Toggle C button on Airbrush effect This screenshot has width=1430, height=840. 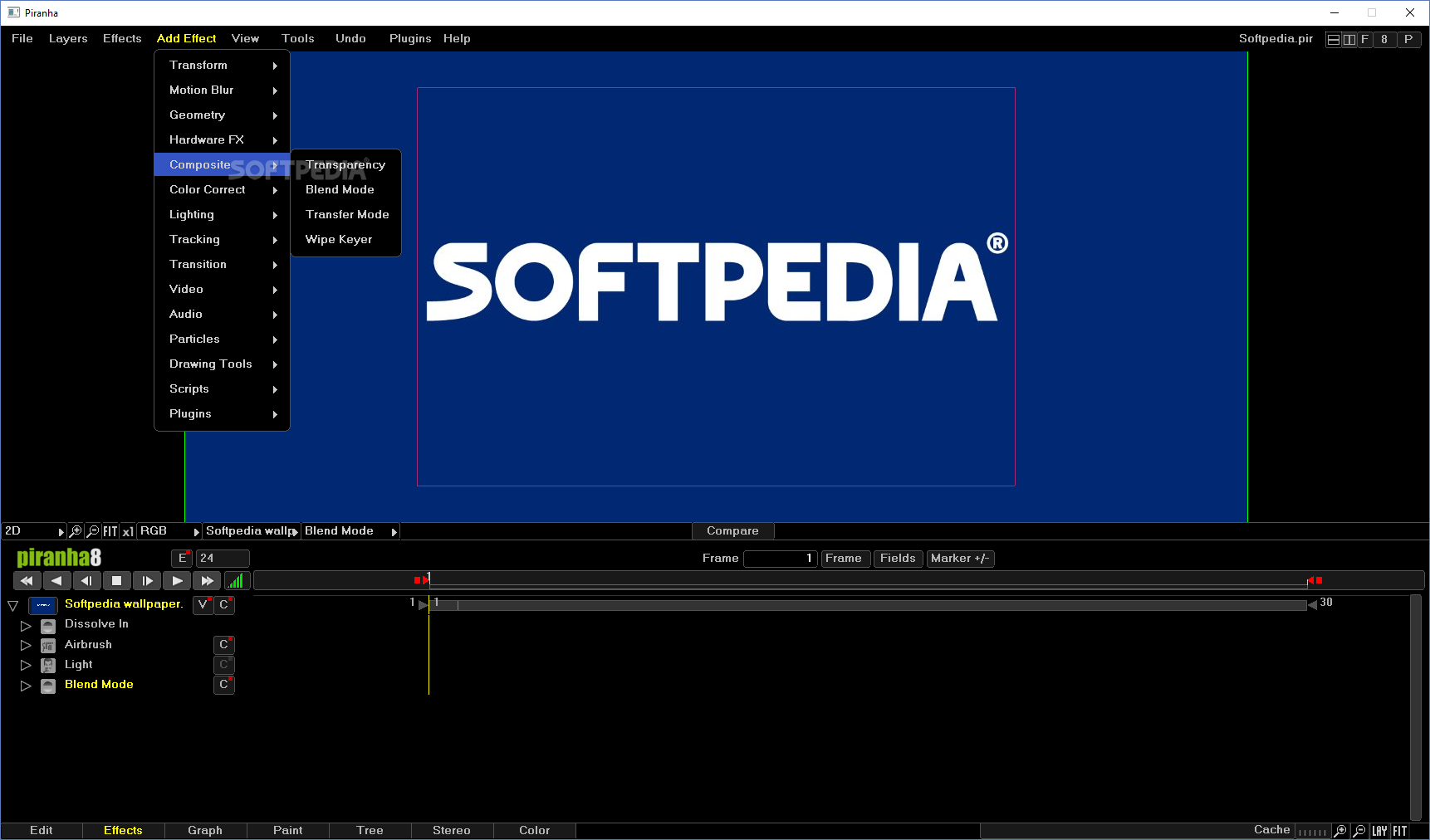(x=224, y=645)
